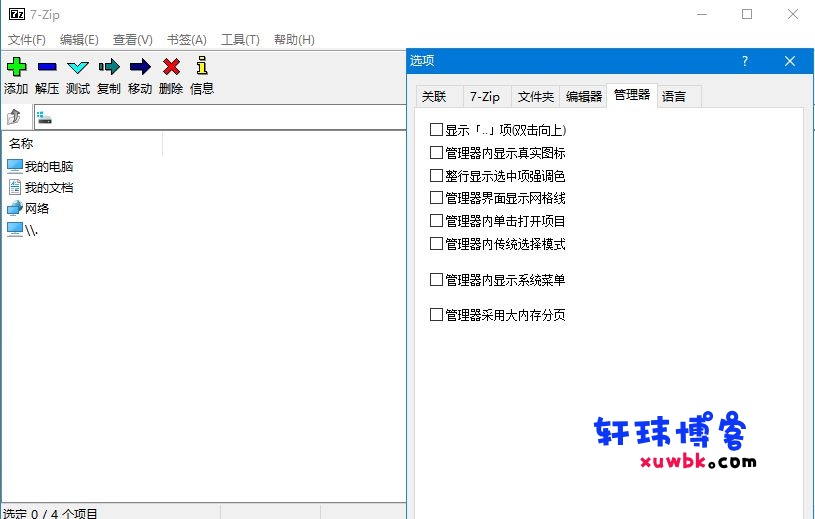
Task: Select 我的电脑 text in file list
Action: click(x=49, y=166)
